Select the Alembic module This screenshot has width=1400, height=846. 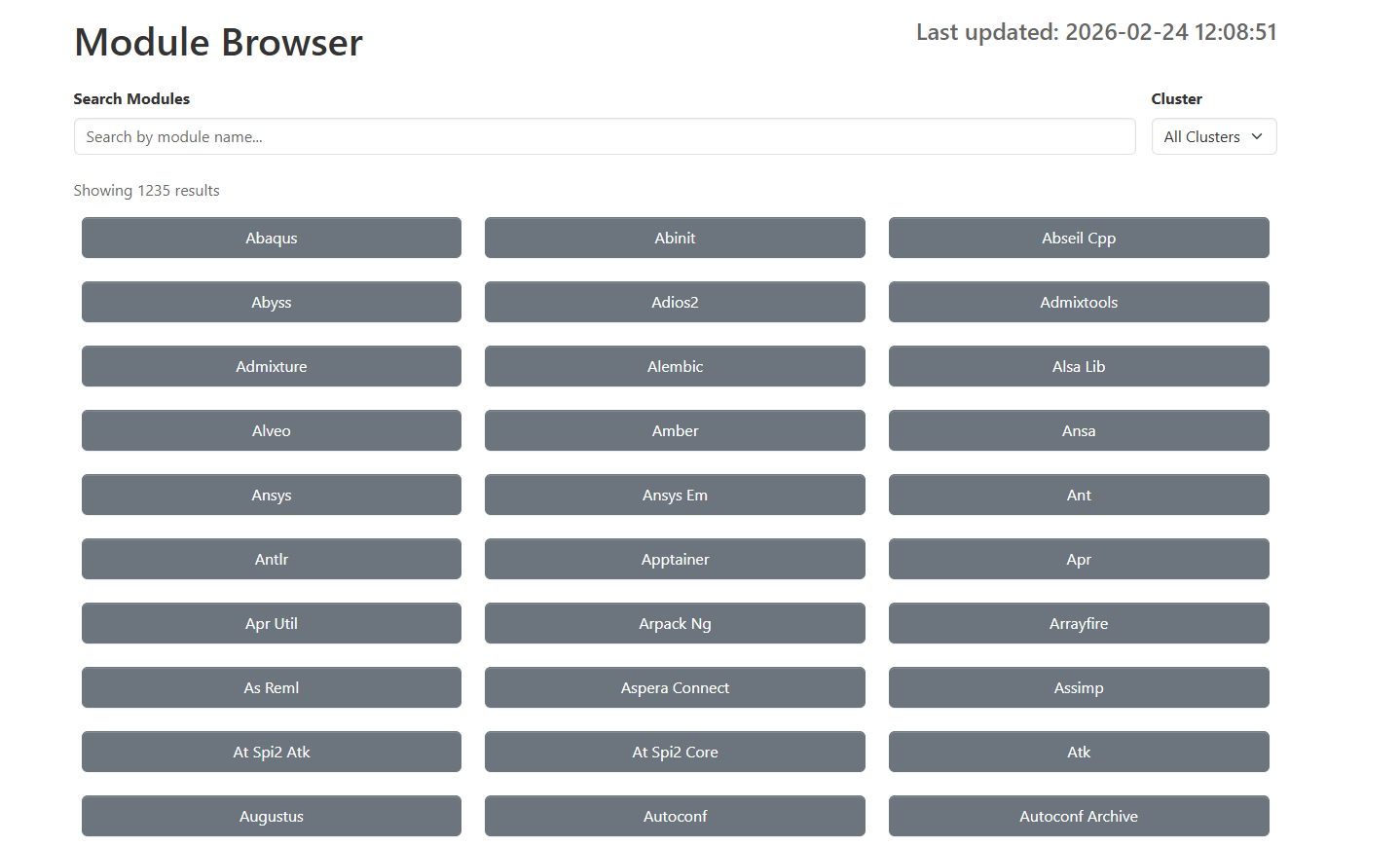click(x=675, y=366)
